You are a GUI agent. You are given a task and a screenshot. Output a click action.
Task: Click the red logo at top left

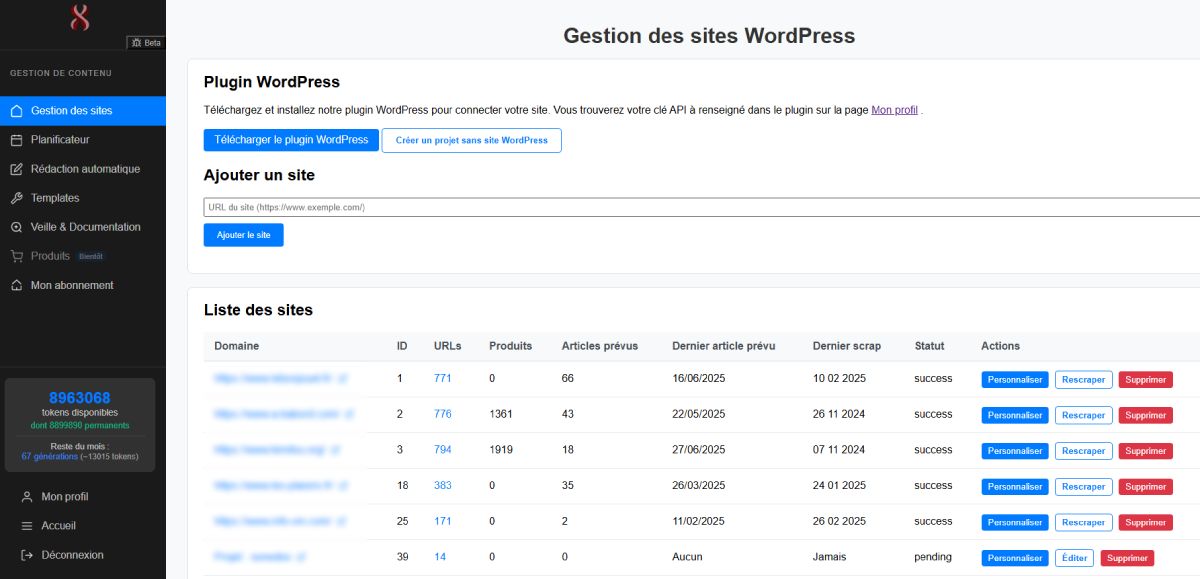82,18
